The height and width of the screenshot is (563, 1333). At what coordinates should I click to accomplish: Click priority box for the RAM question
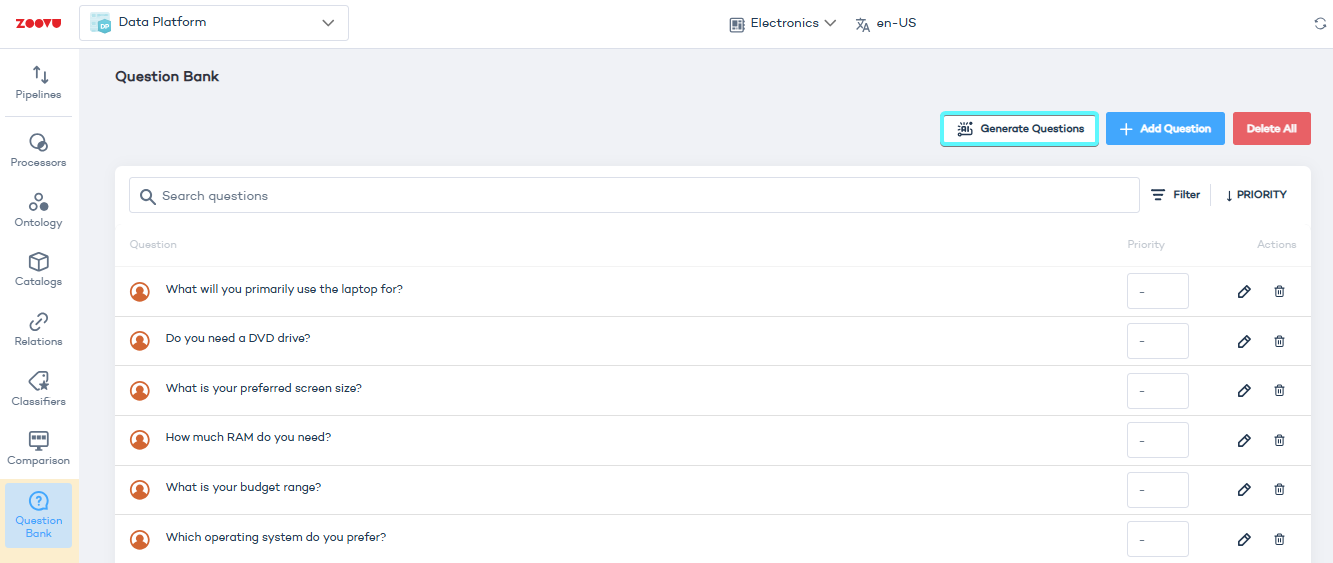1158,440
